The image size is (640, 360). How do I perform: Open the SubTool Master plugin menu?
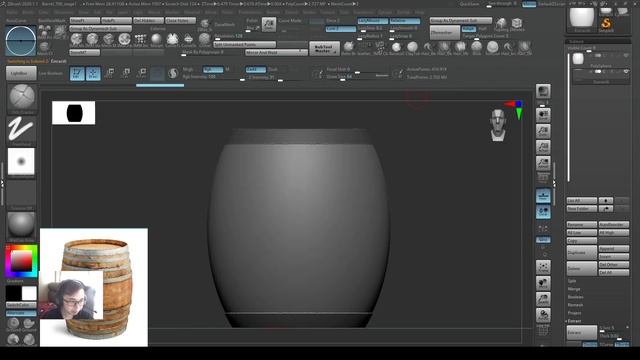pos(324,49)
